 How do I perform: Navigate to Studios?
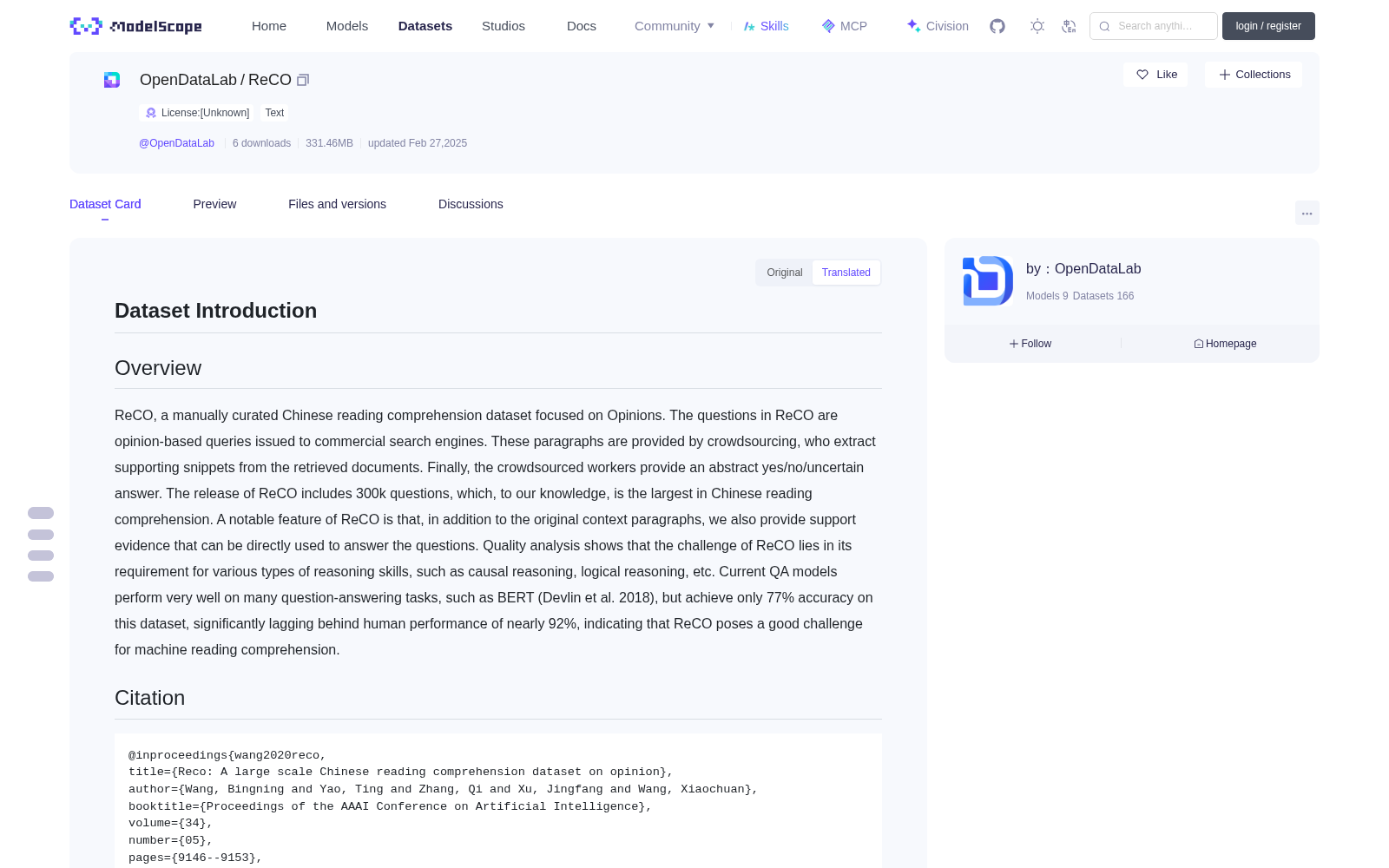pyautogui.click(x=504, y=26)
